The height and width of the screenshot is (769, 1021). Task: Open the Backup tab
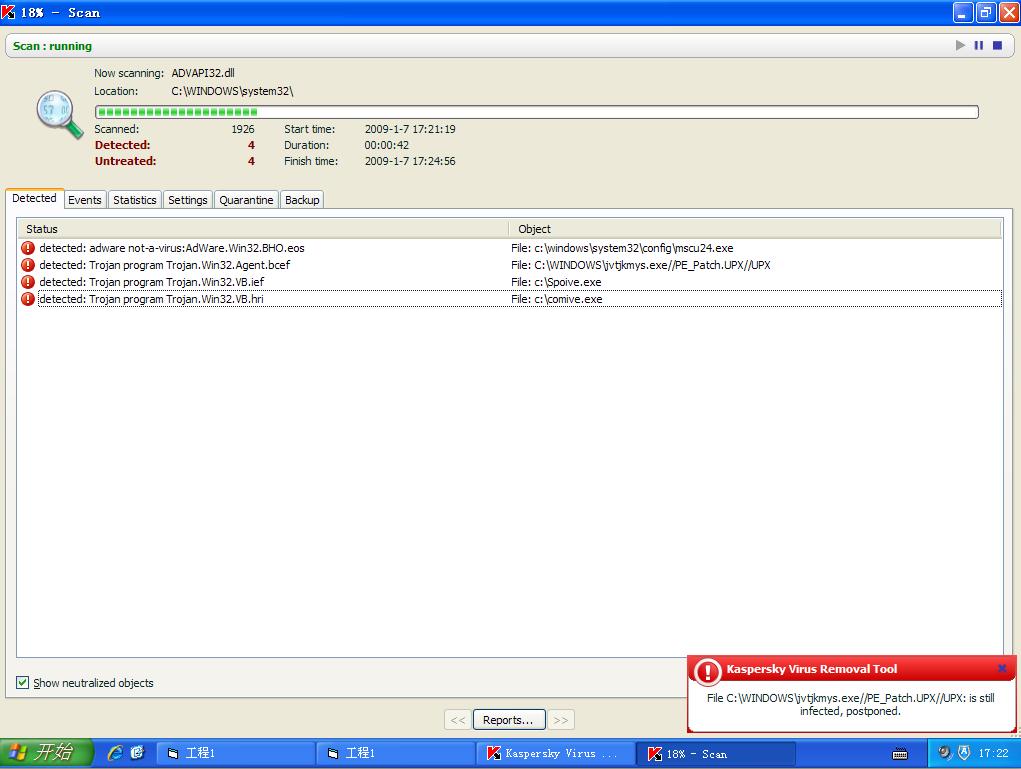pos(302,200)
